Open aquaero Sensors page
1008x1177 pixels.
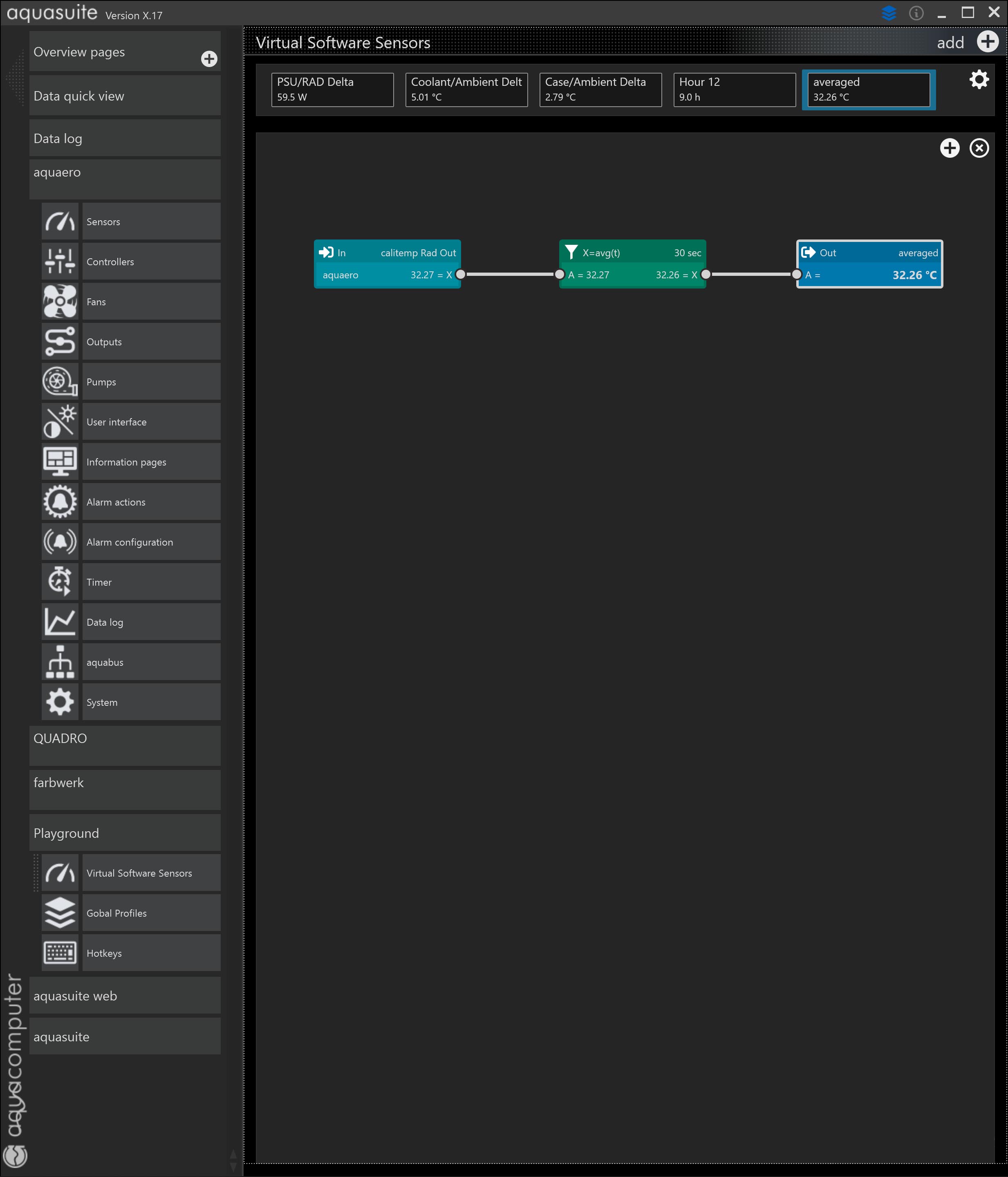(151, 222)
